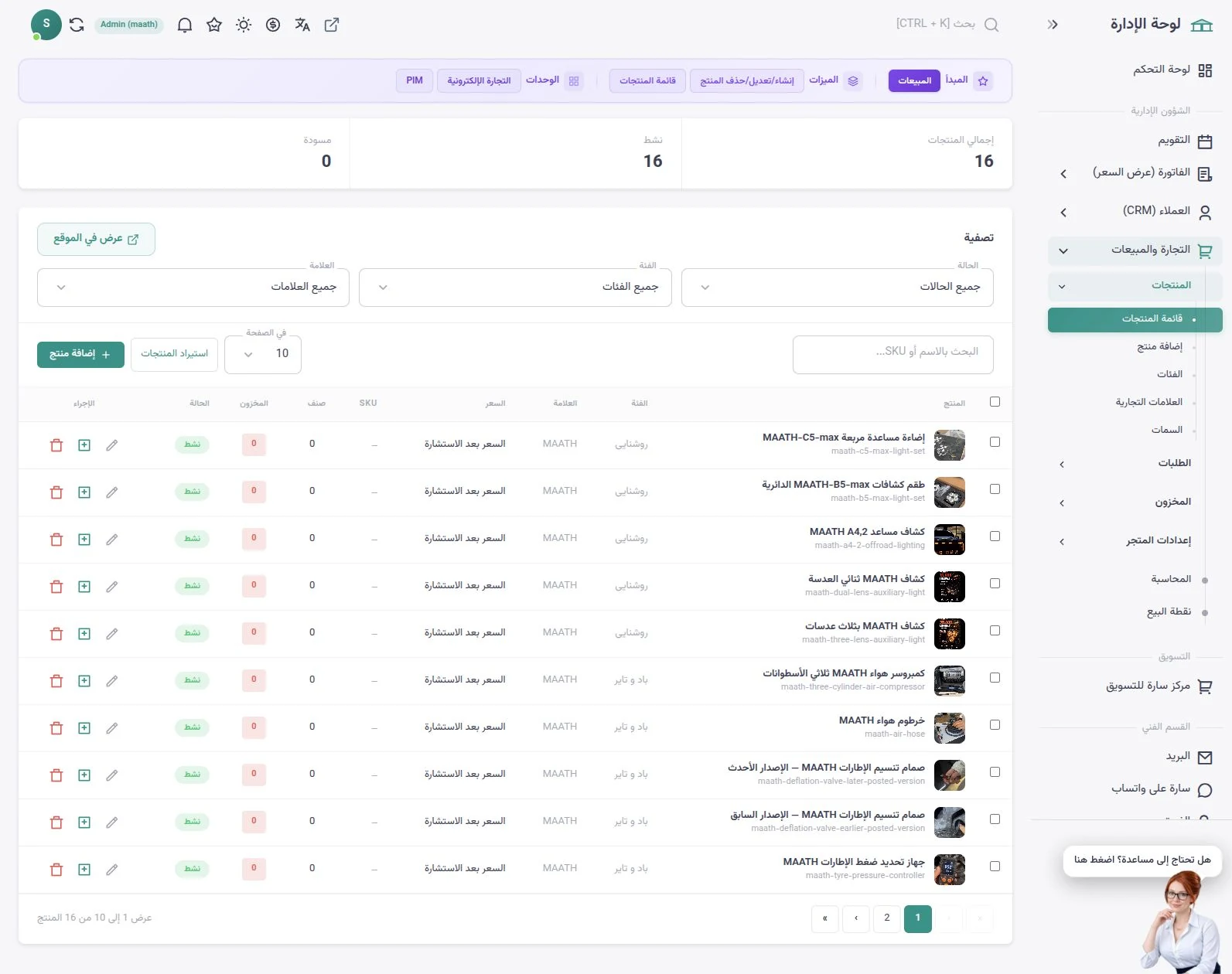Click the star icon in the breadcrumb bar
This screenshot has height=974, width=1232.
(x=983, y=81)
